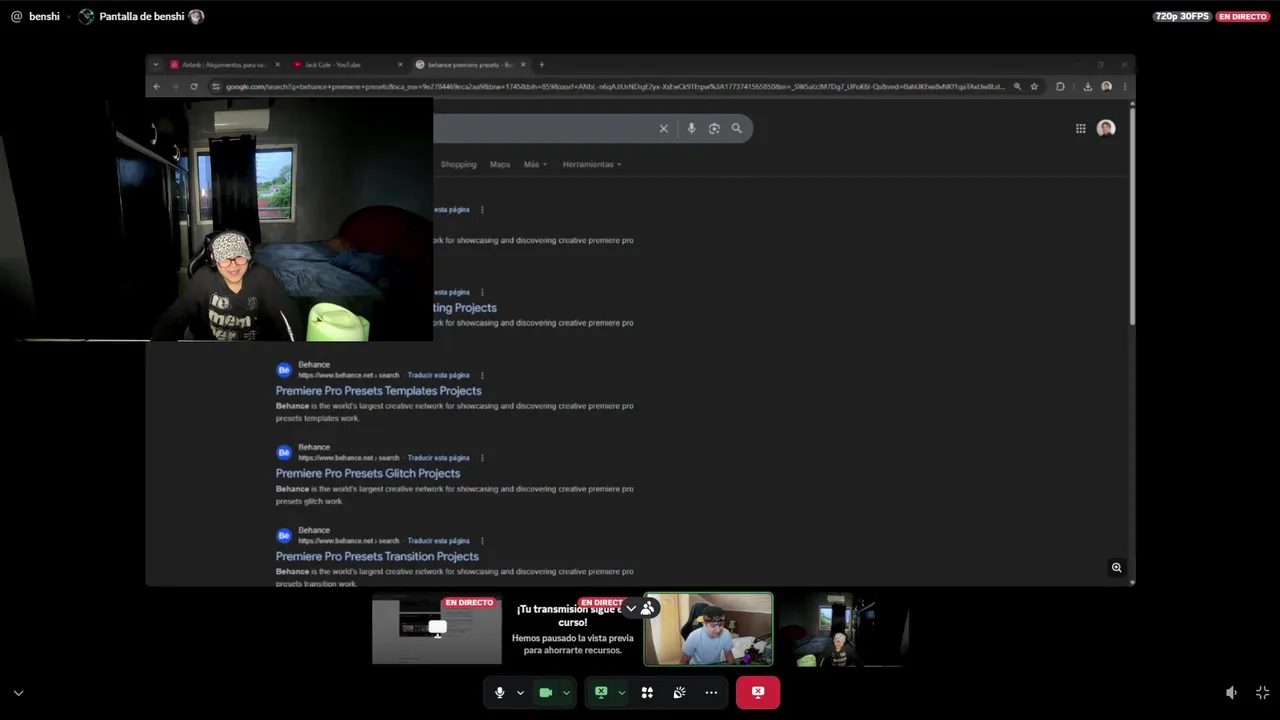Image resolution: width=1280 pixels, height=720 pixels.
Task: Mute the microphone in call controls
Action: (499, 692)
